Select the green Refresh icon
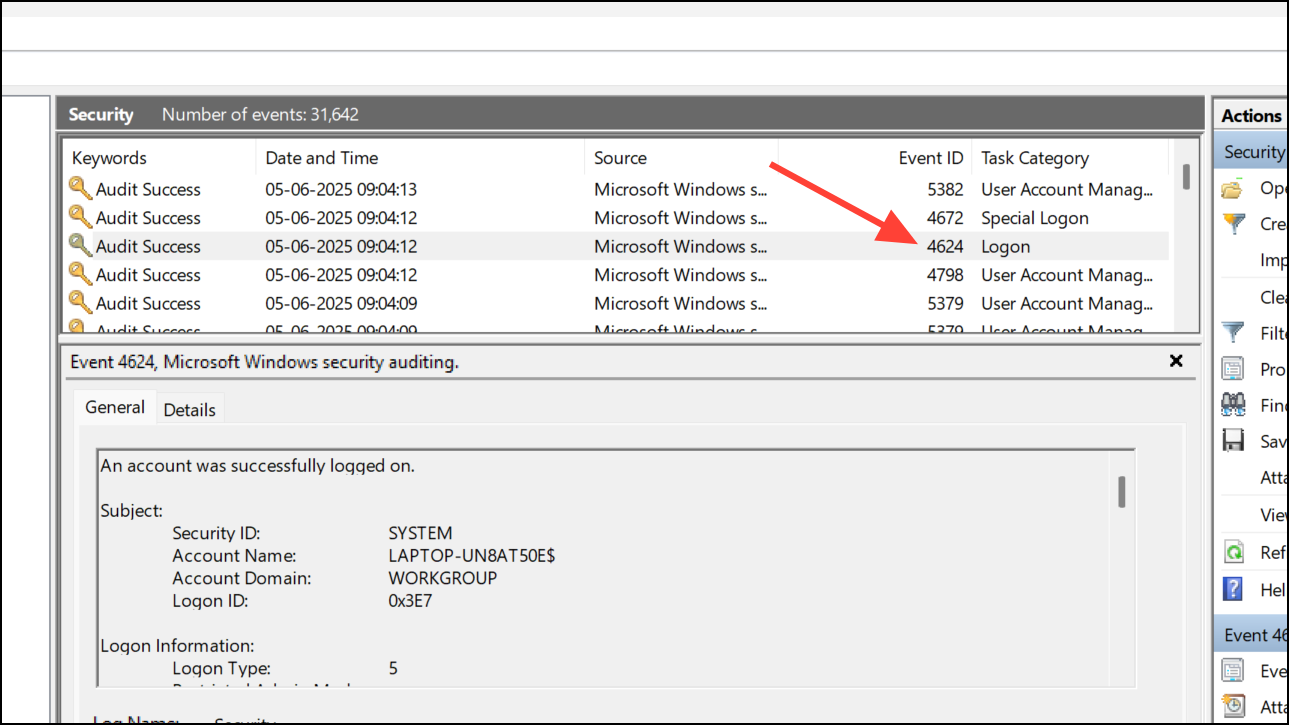 pyautogui.click(x=1233, y=552)
